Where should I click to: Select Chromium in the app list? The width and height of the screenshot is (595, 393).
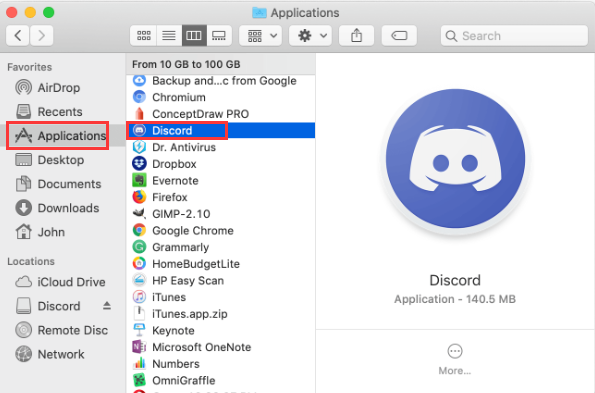pos(220,97)
